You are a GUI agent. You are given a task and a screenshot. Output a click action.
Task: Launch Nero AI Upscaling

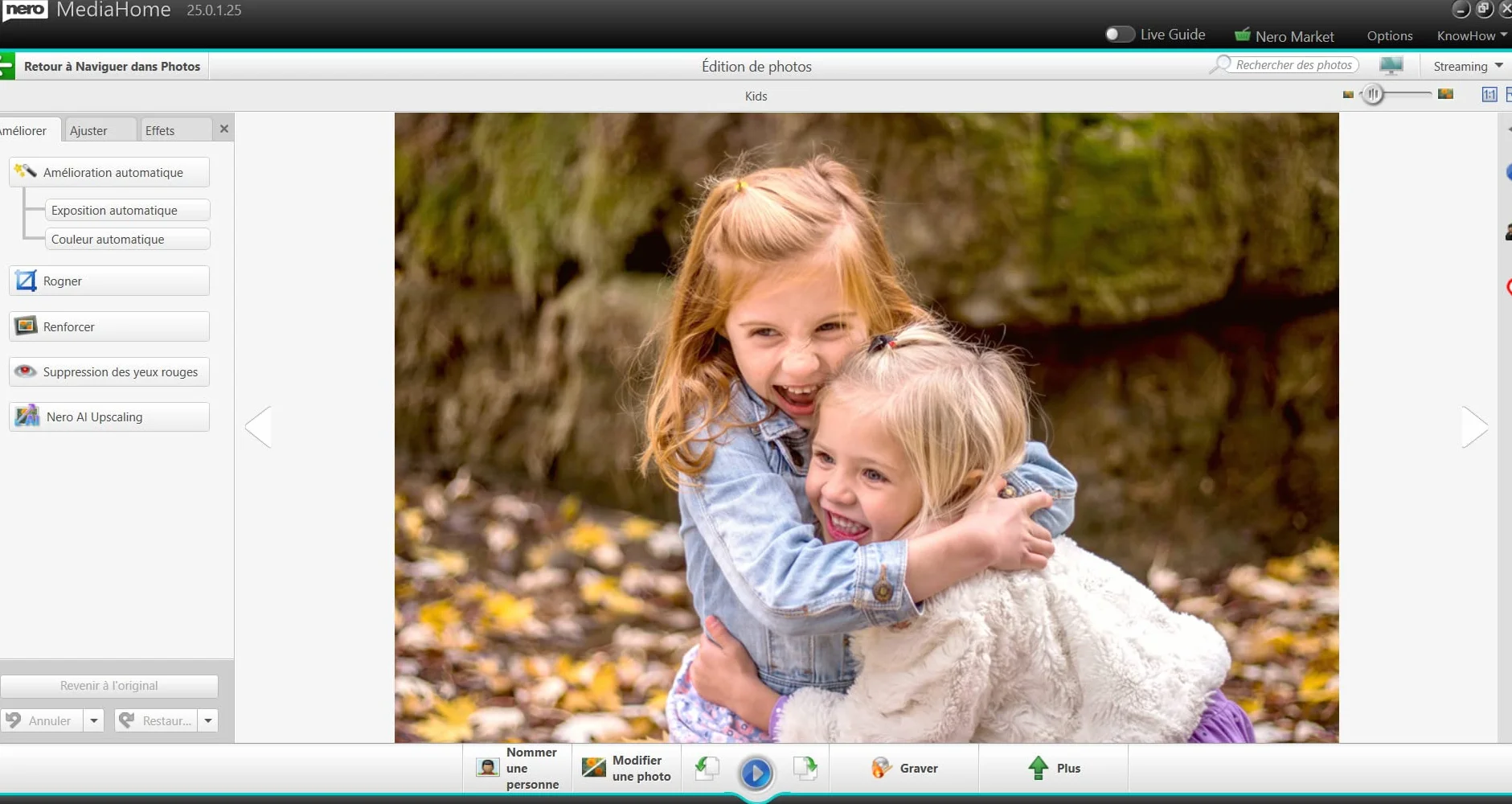[x=109, y=416]
